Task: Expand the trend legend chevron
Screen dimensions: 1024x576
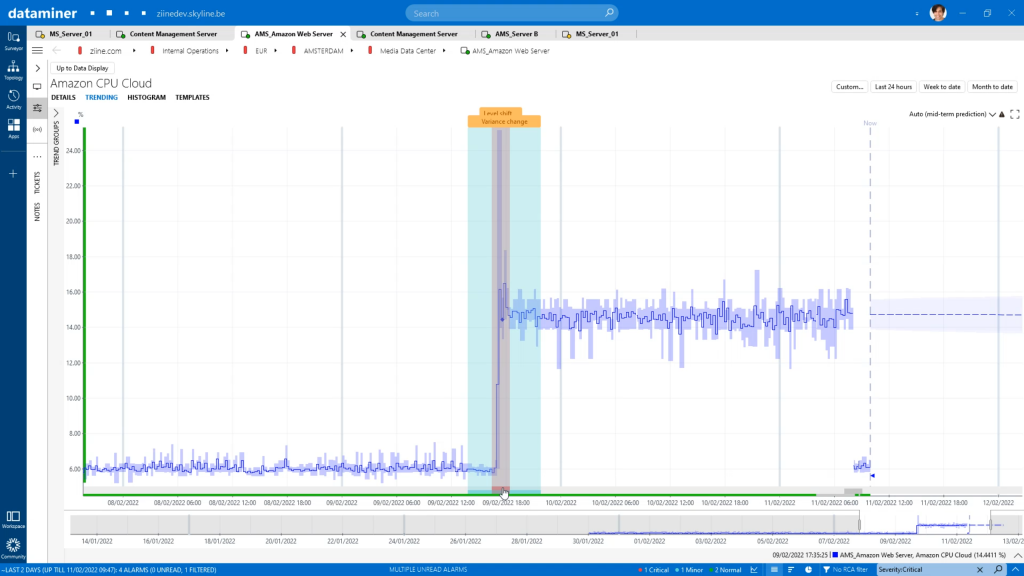Action: pos(1017,555)
